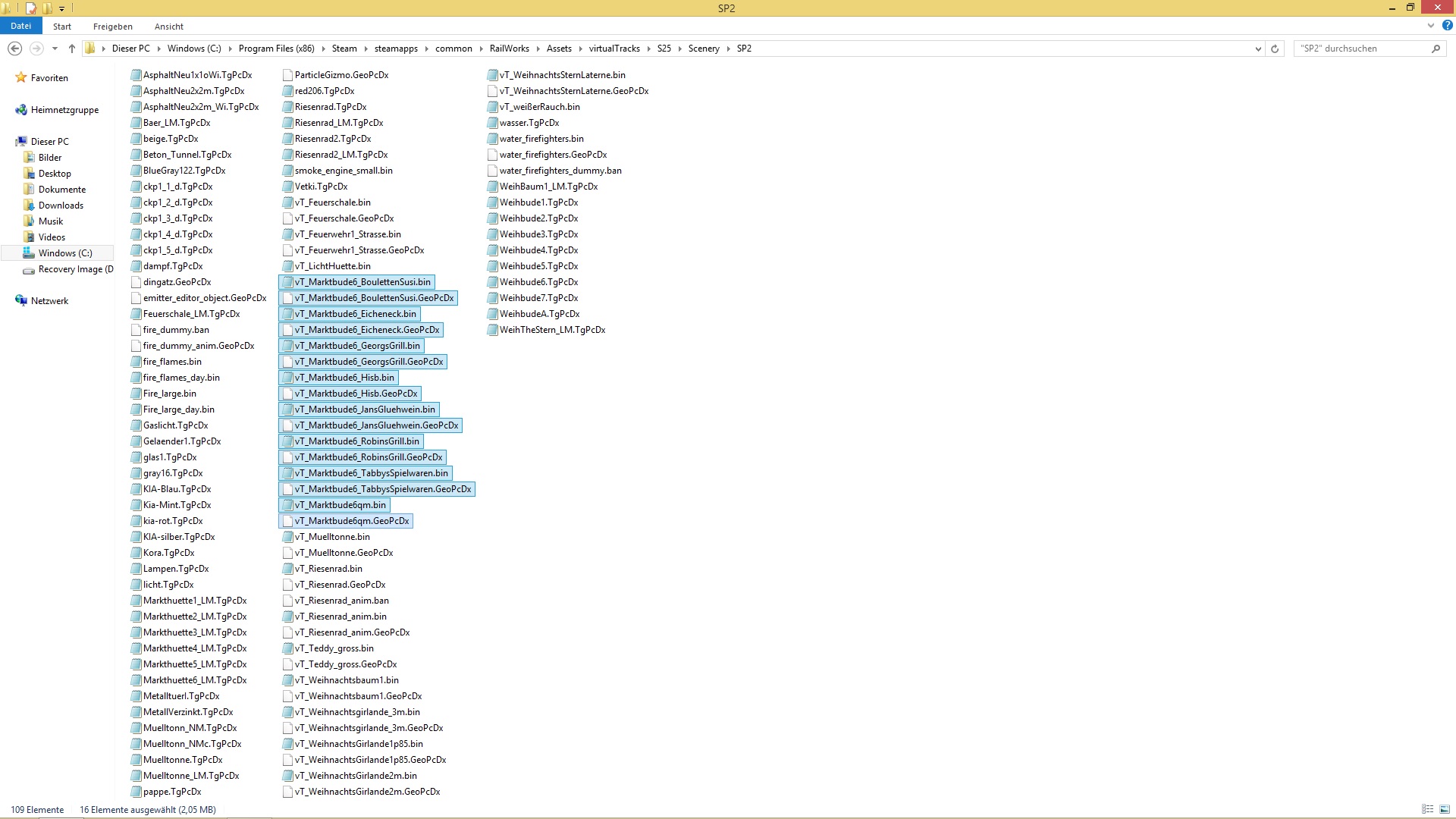Switch to large icons view layout

point(1444,809)
